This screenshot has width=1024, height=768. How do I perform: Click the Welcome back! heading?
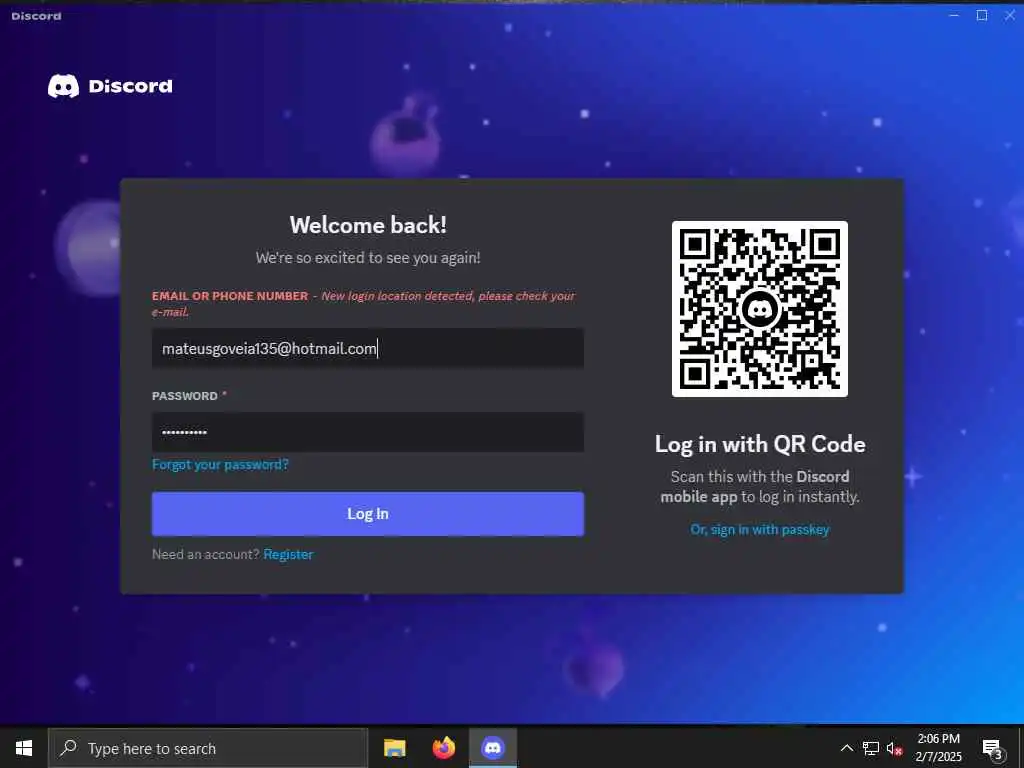point(368,225)
